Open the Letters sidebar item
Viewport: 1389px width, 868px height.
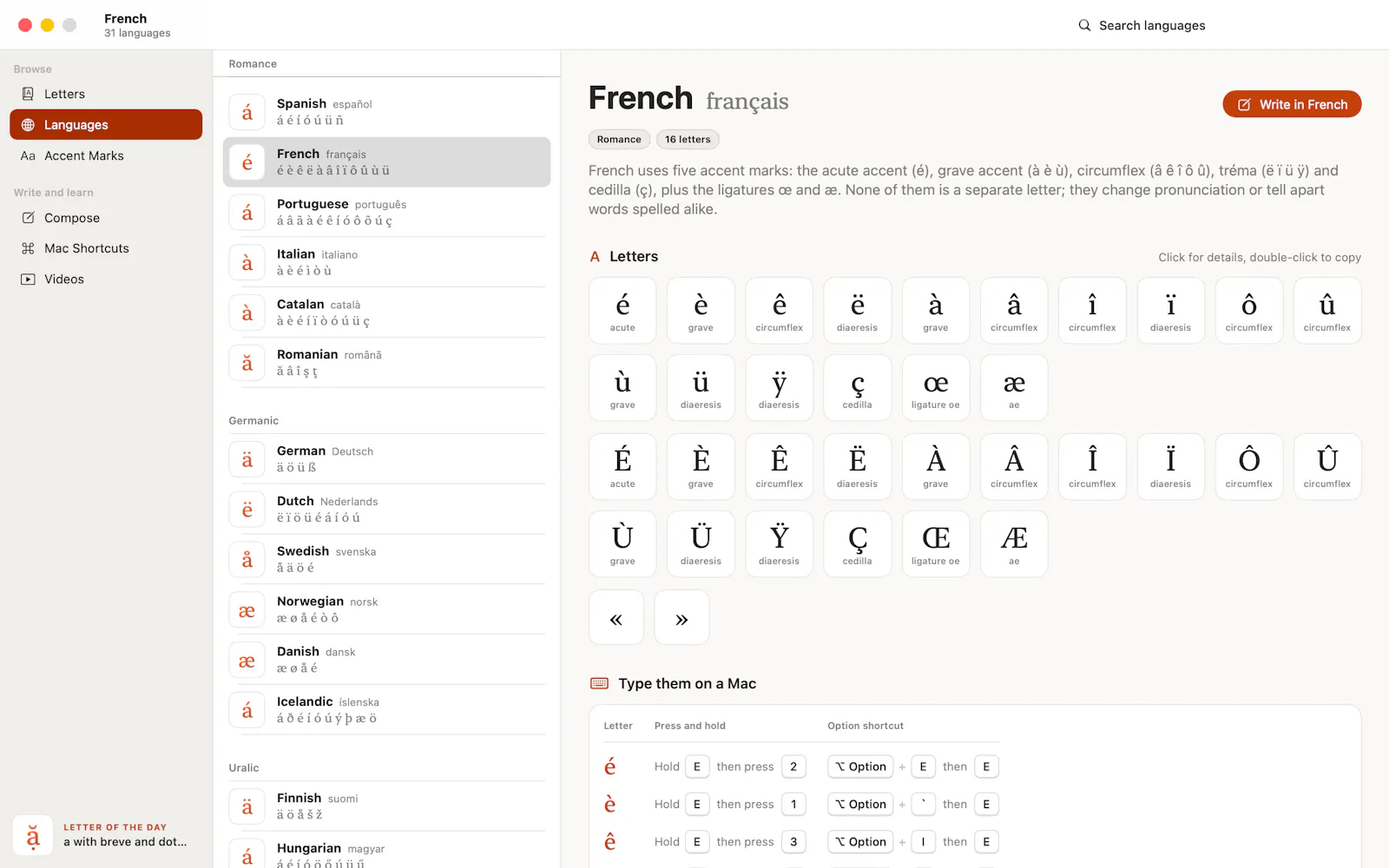pyautogui.click(x=106, y=94)
